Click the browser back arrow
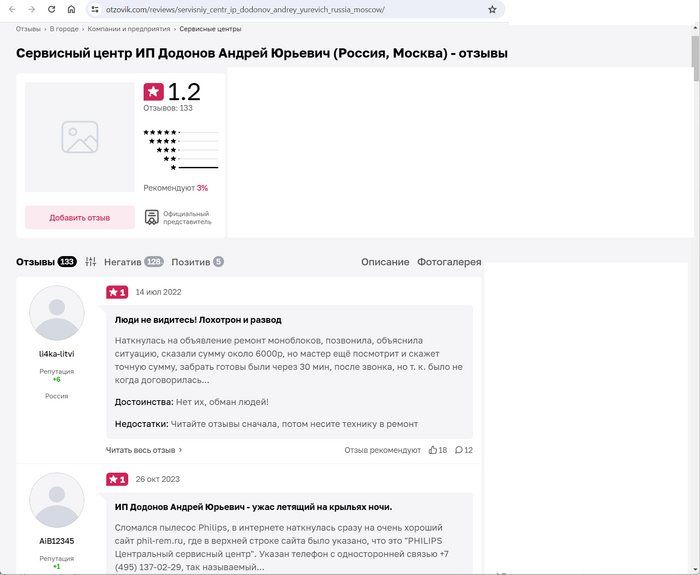 pos(12,9)
